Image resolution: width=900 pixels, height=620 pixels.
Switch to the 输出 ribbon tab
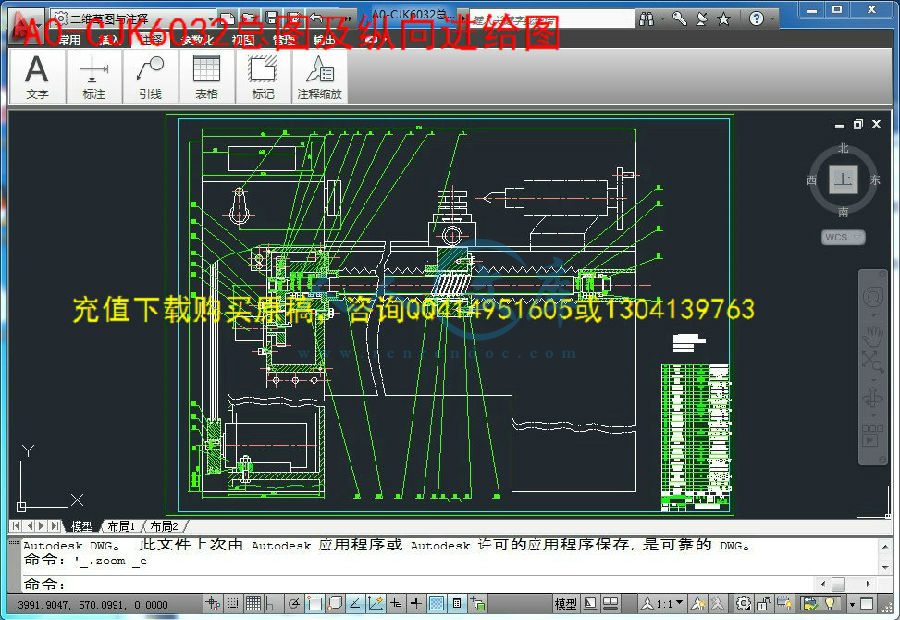(x=325, y=40)
